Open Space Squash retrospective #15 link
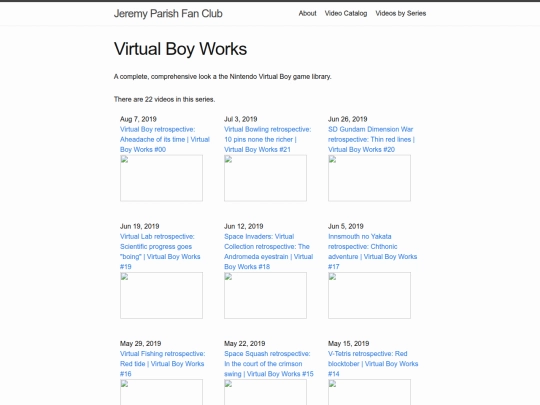 [x=269, y=364]
